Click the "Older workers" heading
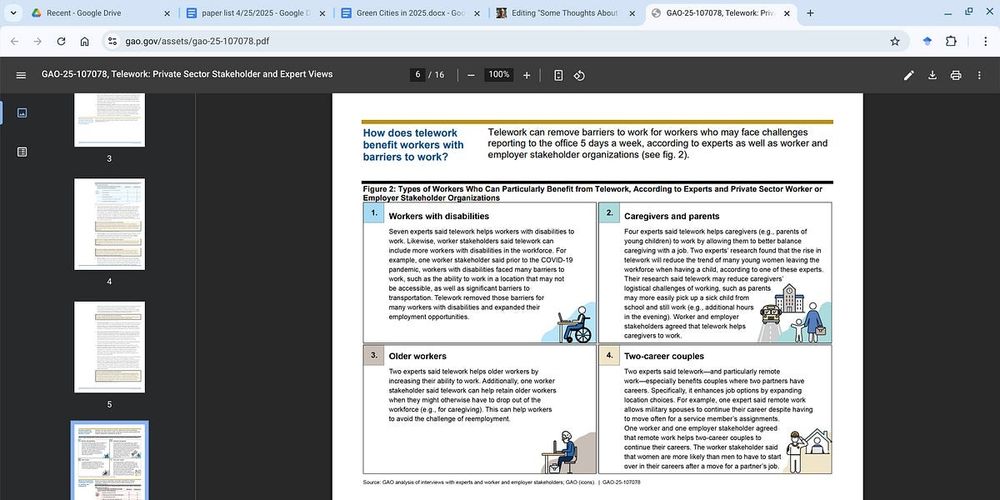Screen dimensions: 1000x500 [x=418, y=356]
